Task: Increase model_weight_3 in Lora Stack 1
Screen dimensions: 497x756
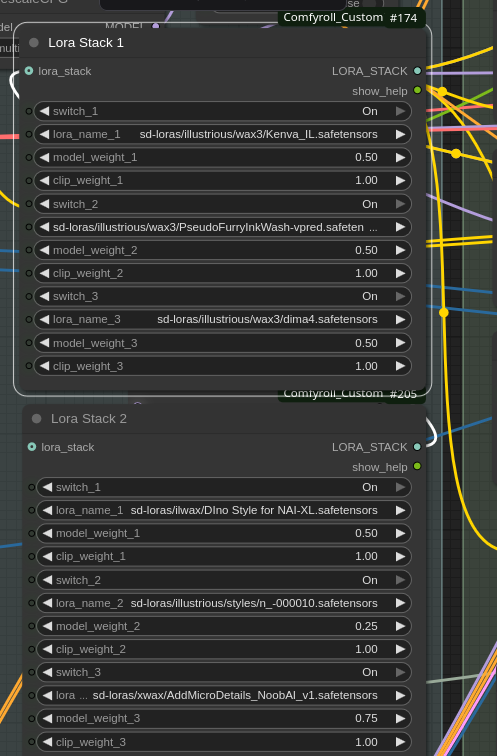Action: click(401, 343)
